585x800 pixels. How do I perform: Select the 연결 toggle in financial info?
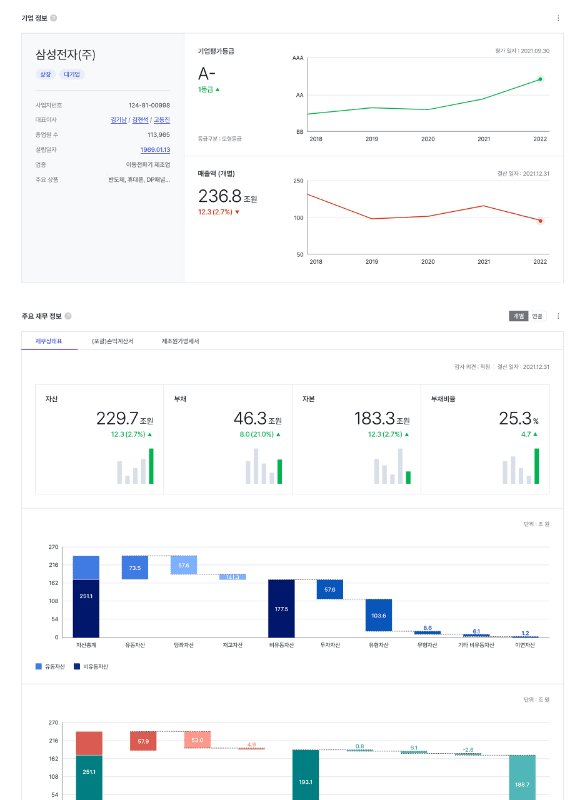(537, 316)
